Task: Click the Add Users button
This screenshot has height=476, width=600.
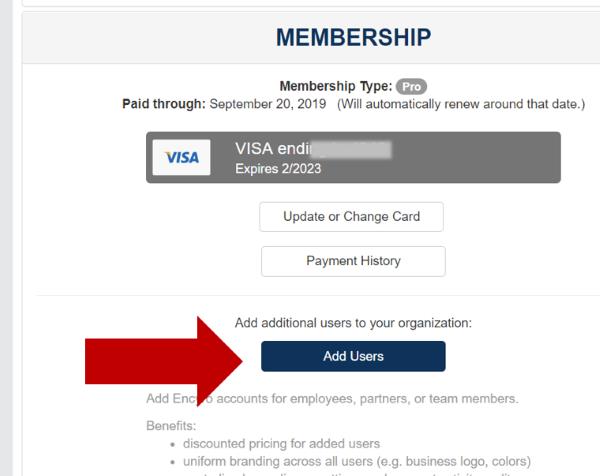Action: pos(353,356)
